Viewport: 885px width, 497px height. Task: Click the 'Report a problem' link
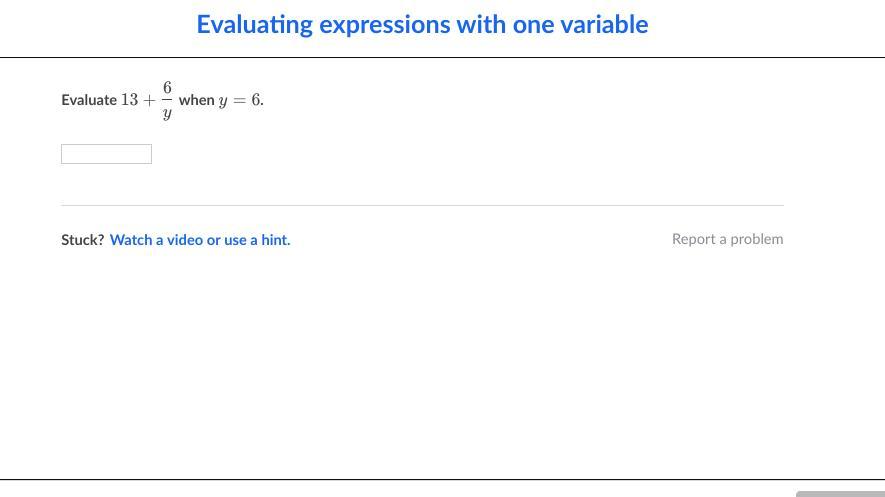pos(727,239)
